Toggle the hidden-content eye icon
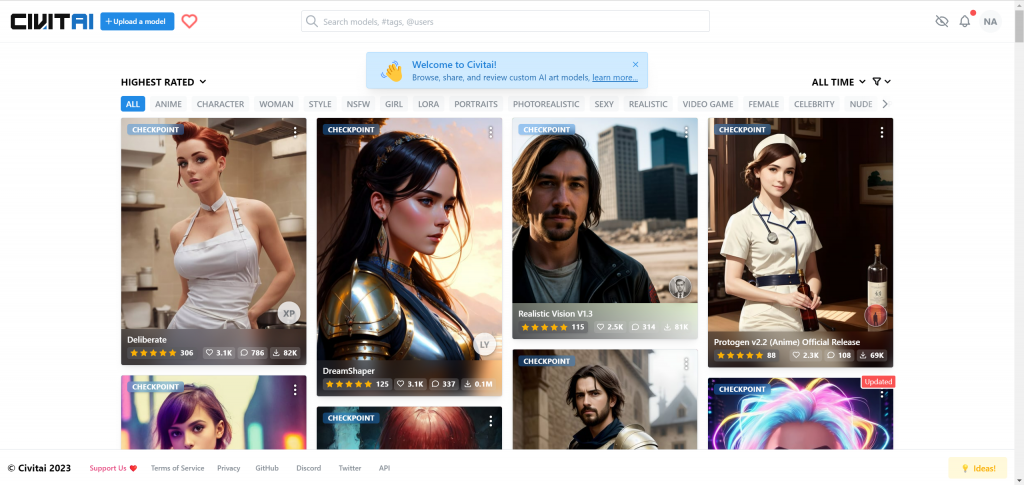 tap(941, 22)
